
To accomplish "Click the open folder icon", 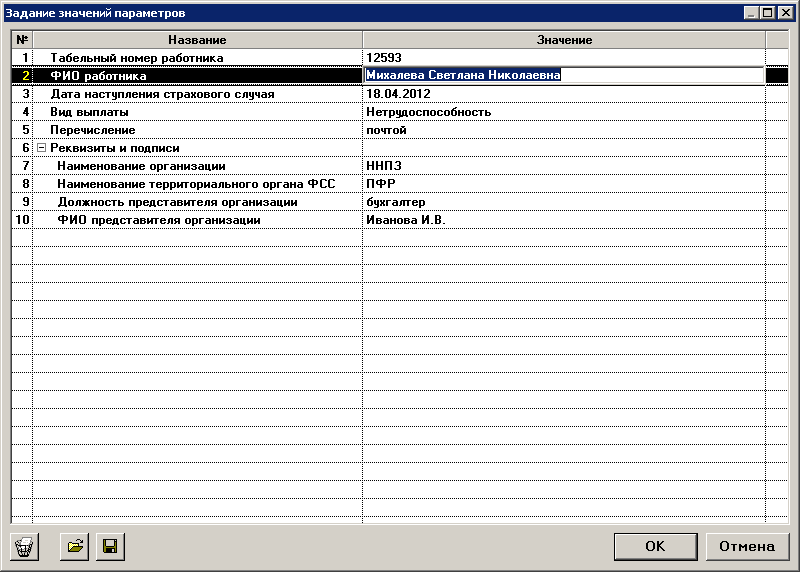I will click(x=75, y=547).
